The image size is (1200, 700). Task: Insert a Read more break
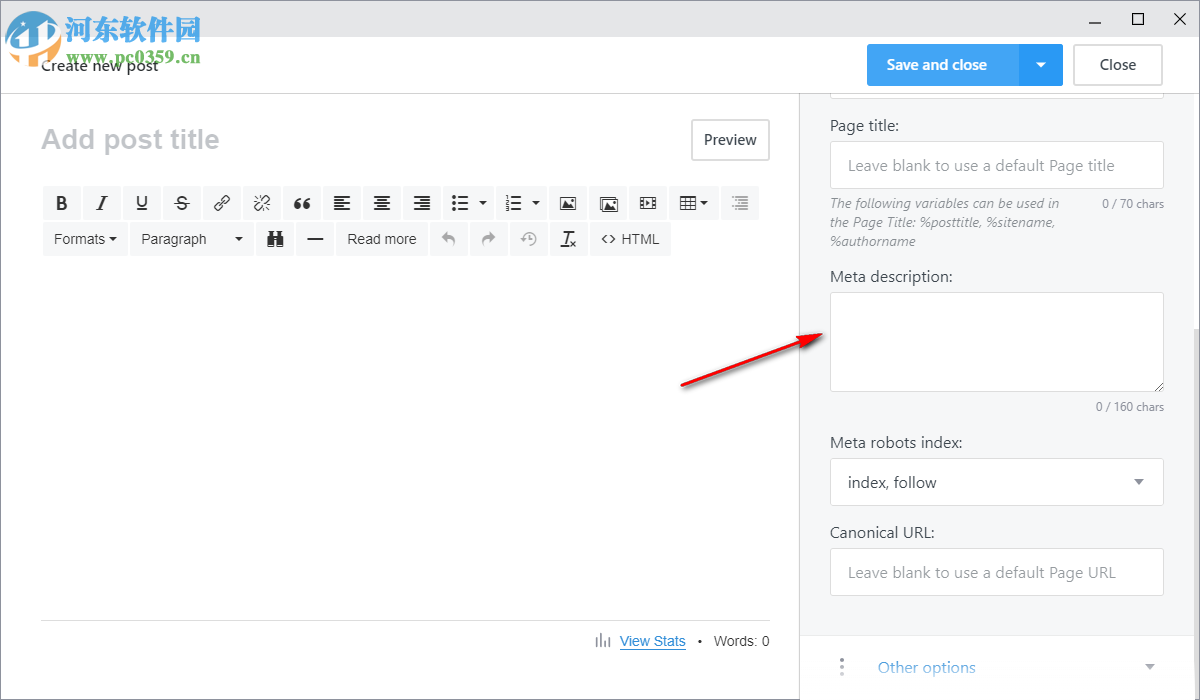[x=382, y=239]
